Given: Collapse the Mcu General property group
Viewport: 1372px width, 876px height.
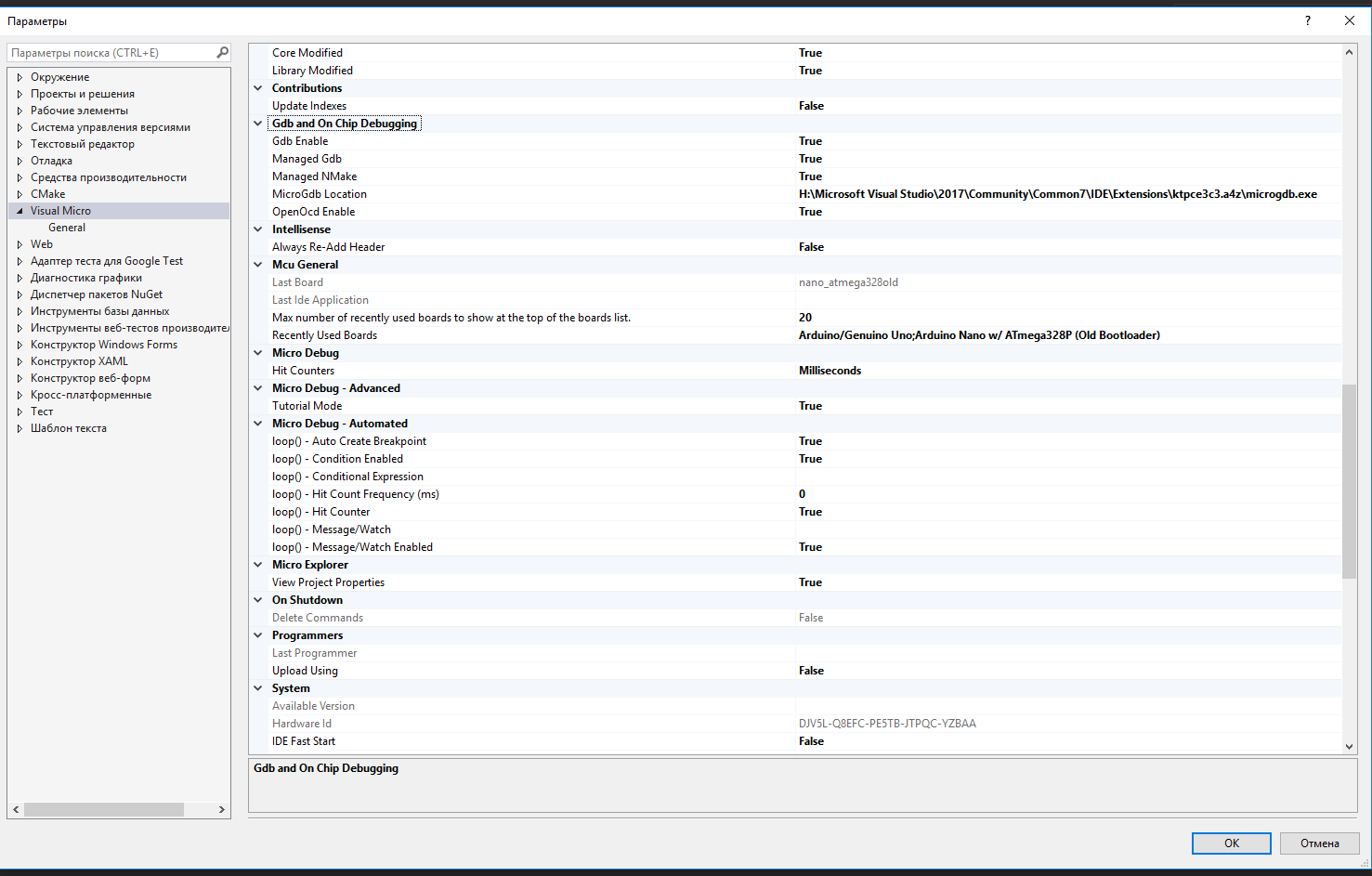Looking at the screenshot, I should coord(258,265).
